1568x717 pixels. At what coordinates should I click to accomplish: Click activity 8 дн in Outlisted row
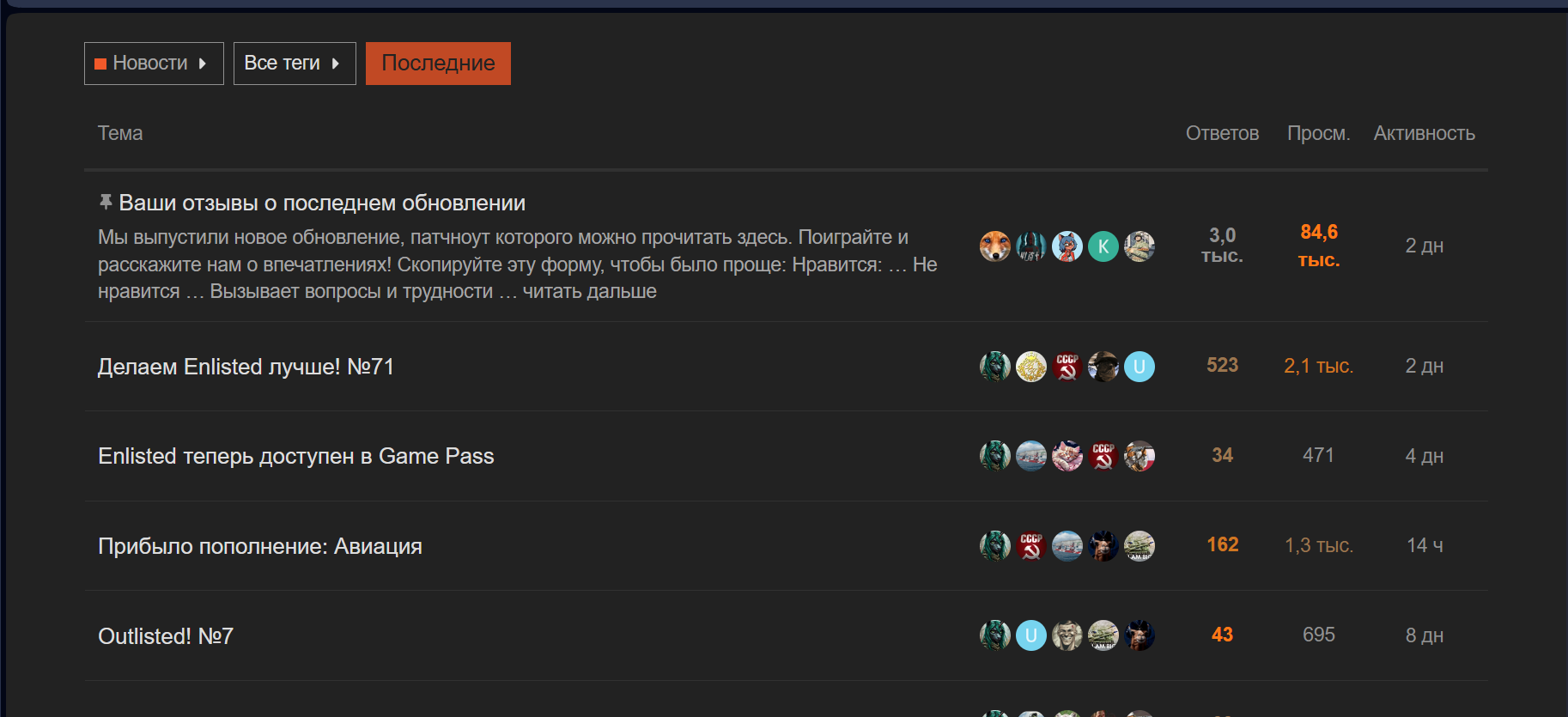(1424, 635)
